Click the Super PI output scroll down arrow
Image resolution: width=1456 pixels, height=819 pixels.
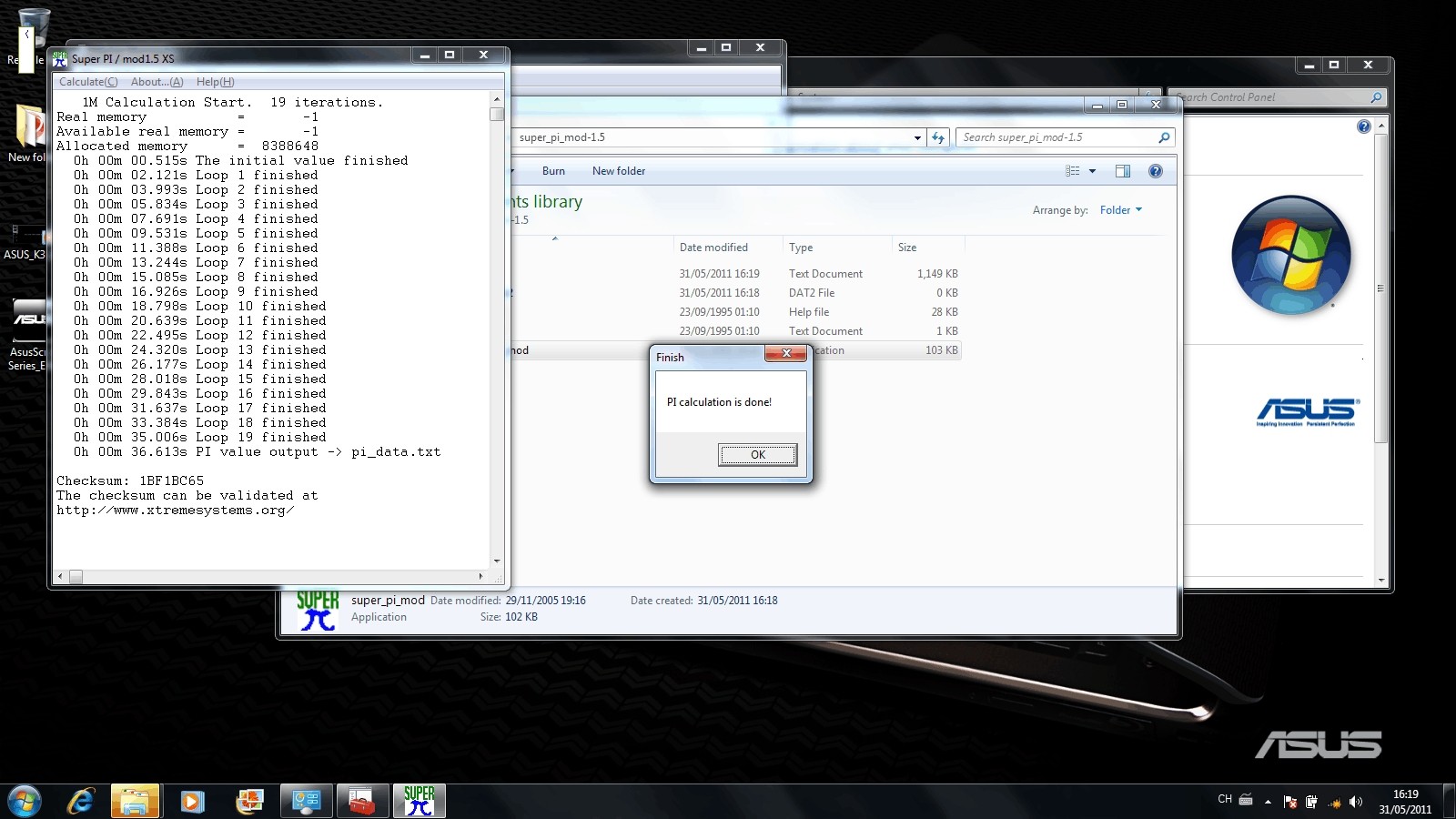(497, 561)
